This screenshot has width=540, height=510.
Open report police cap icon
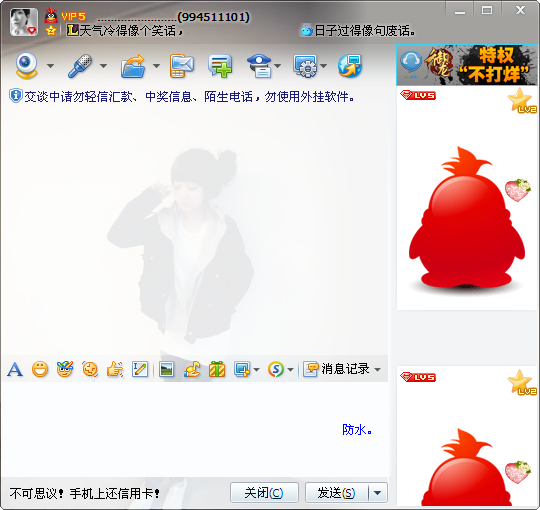tap(260, 65)
